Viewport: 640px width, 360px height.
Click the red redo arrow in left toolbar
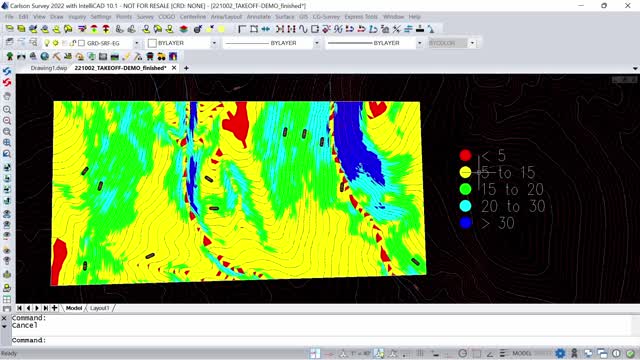(x=7, y=83)
